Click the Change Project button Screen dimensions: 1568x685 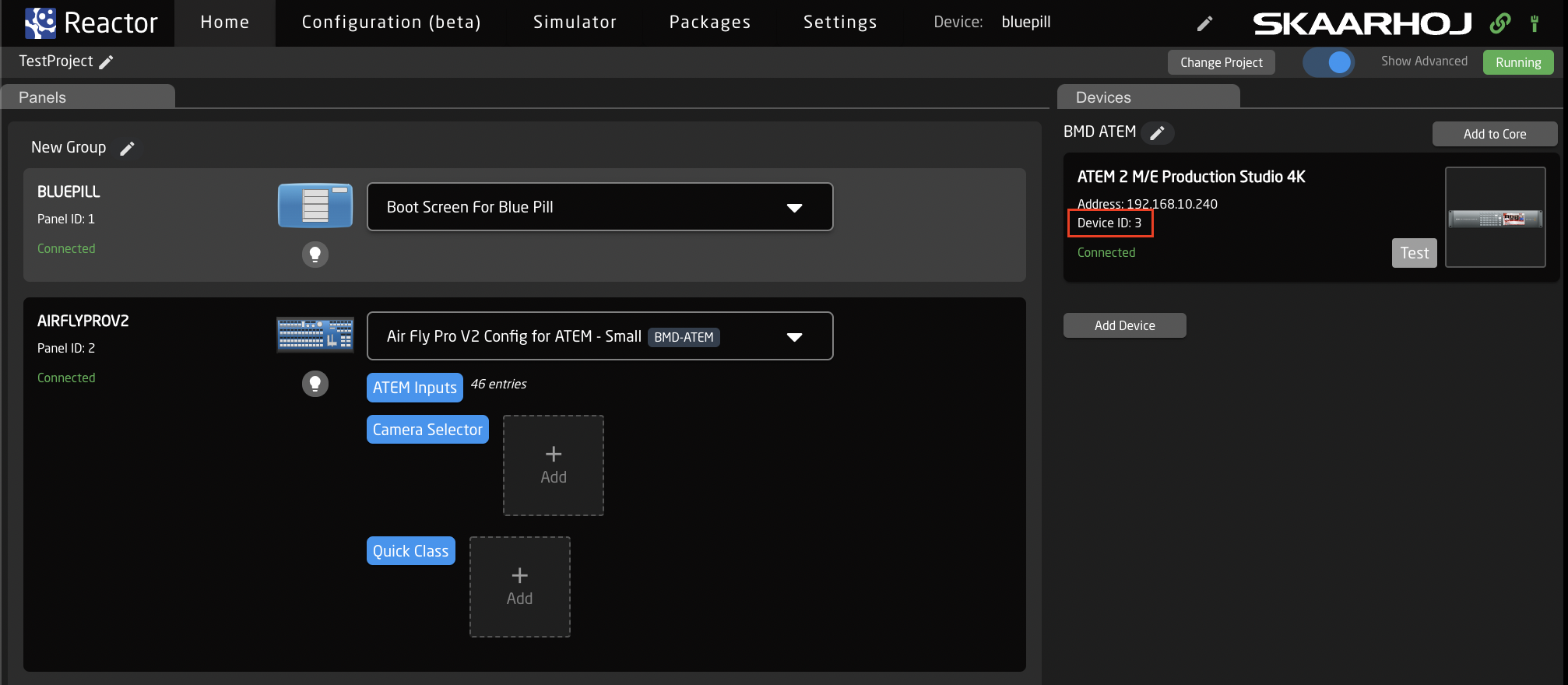pyautogui.click(x=1222, y=62)
